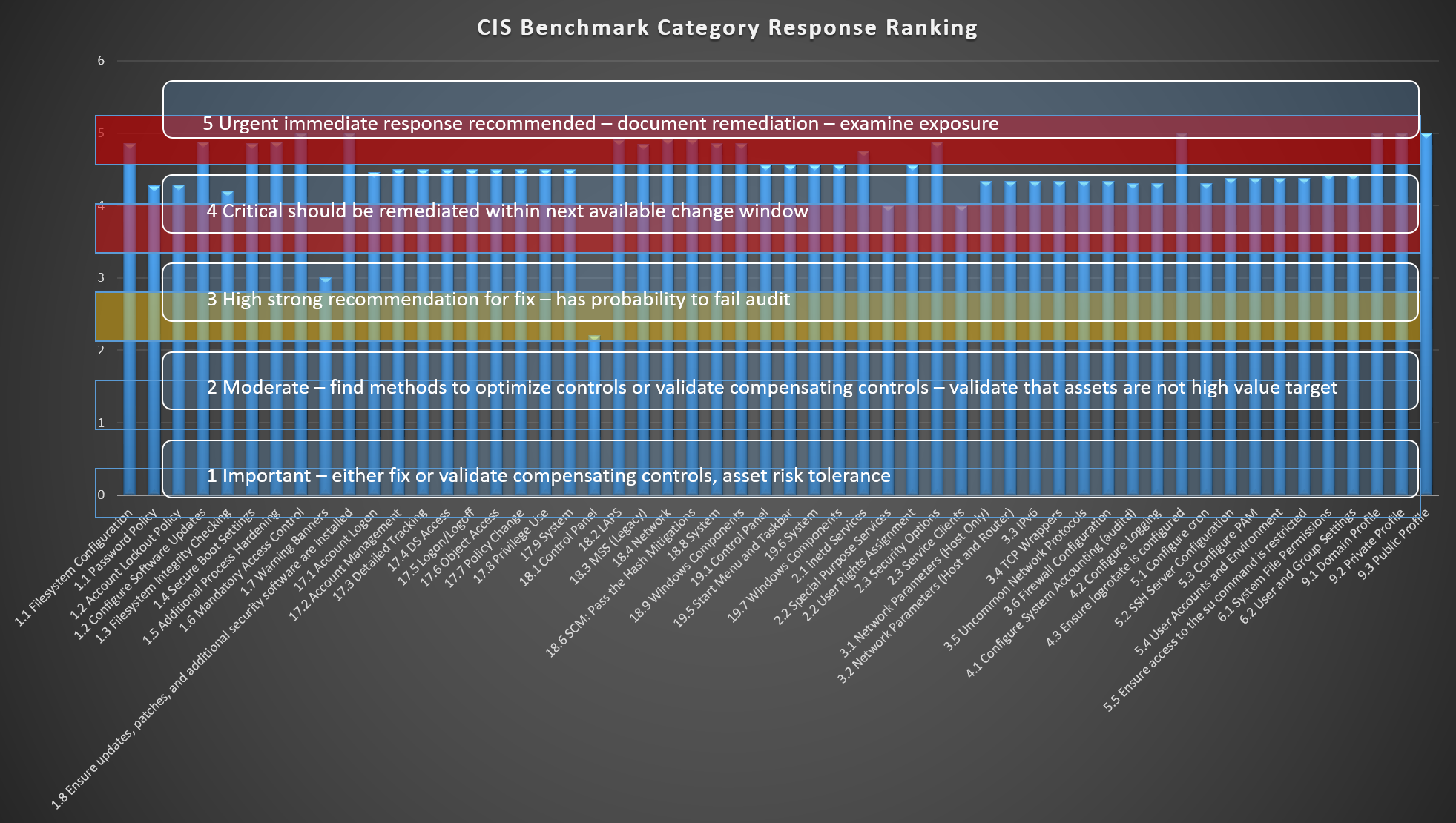
Task: Click the '17.9 System' axis label
Action: (547, 535)
